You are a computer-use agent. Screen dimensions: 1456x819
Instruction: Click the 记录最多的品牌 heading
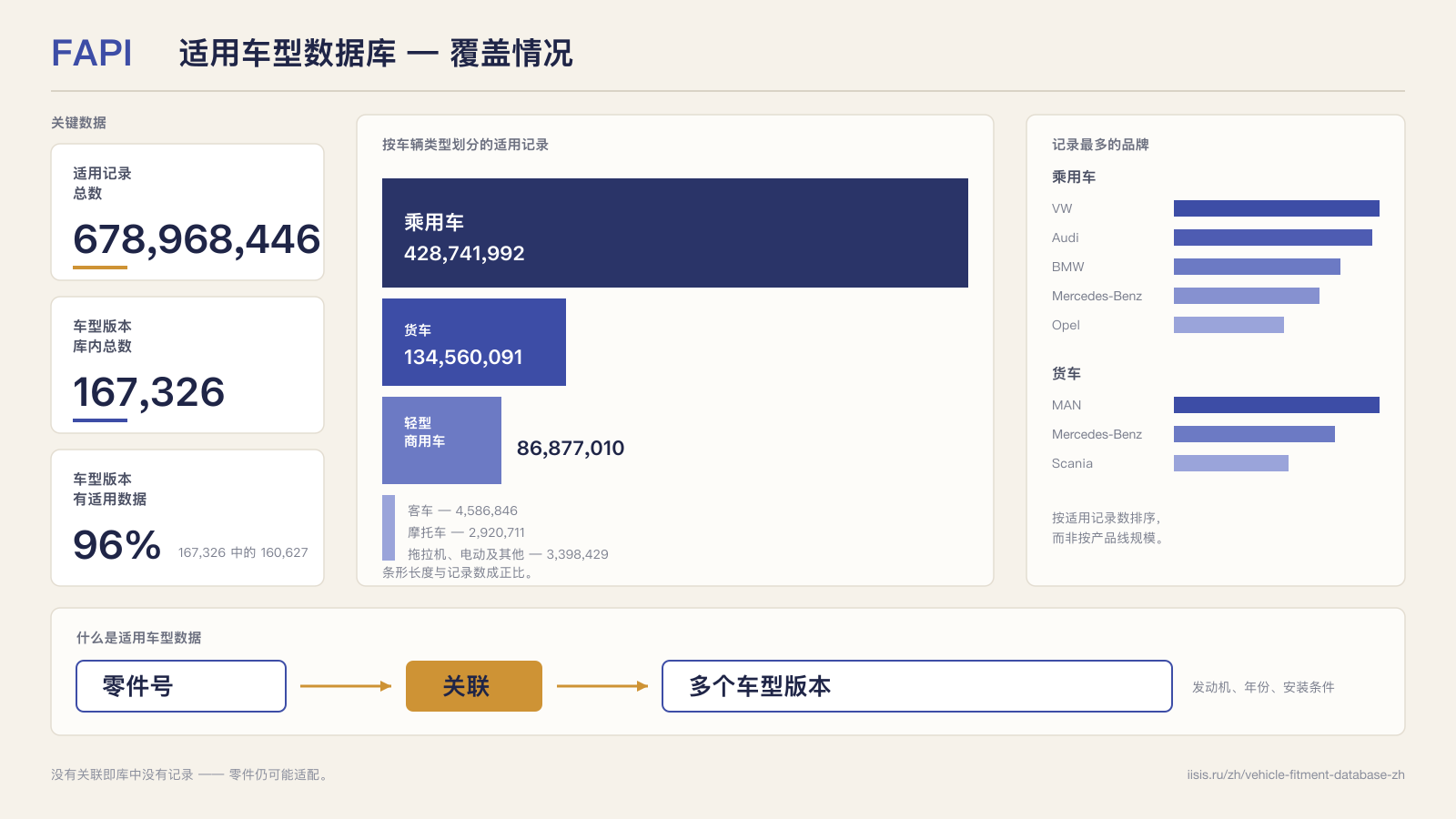(1100, 145)
